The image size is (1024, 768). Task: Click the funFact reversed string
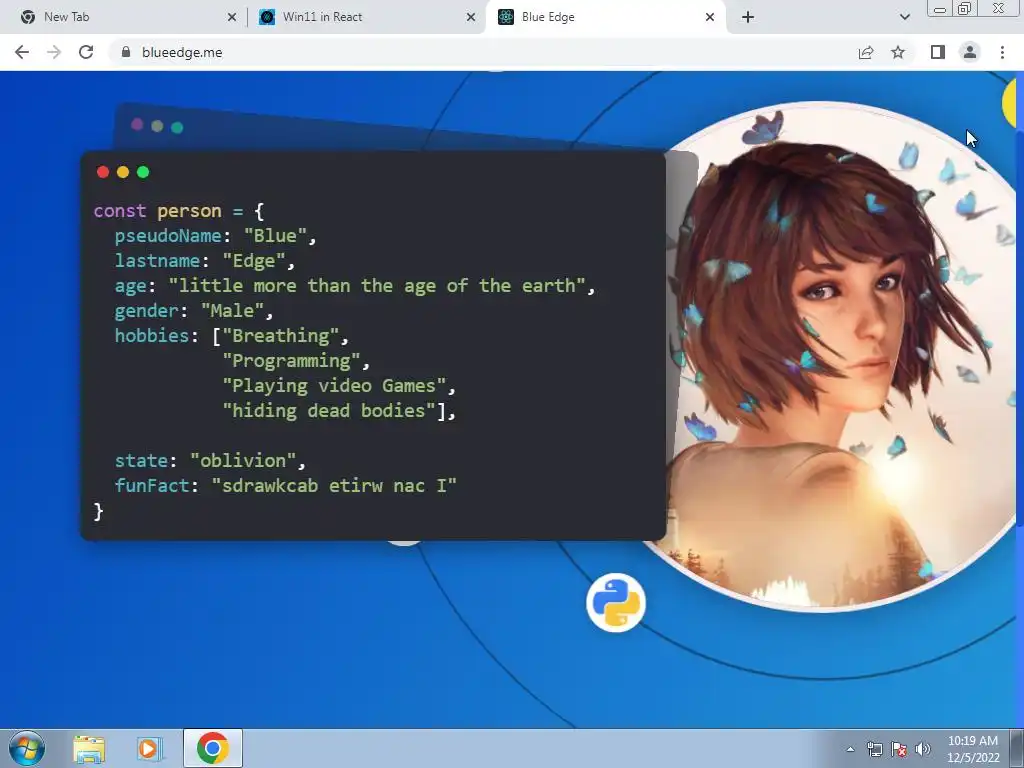click(x=334, y=485)
